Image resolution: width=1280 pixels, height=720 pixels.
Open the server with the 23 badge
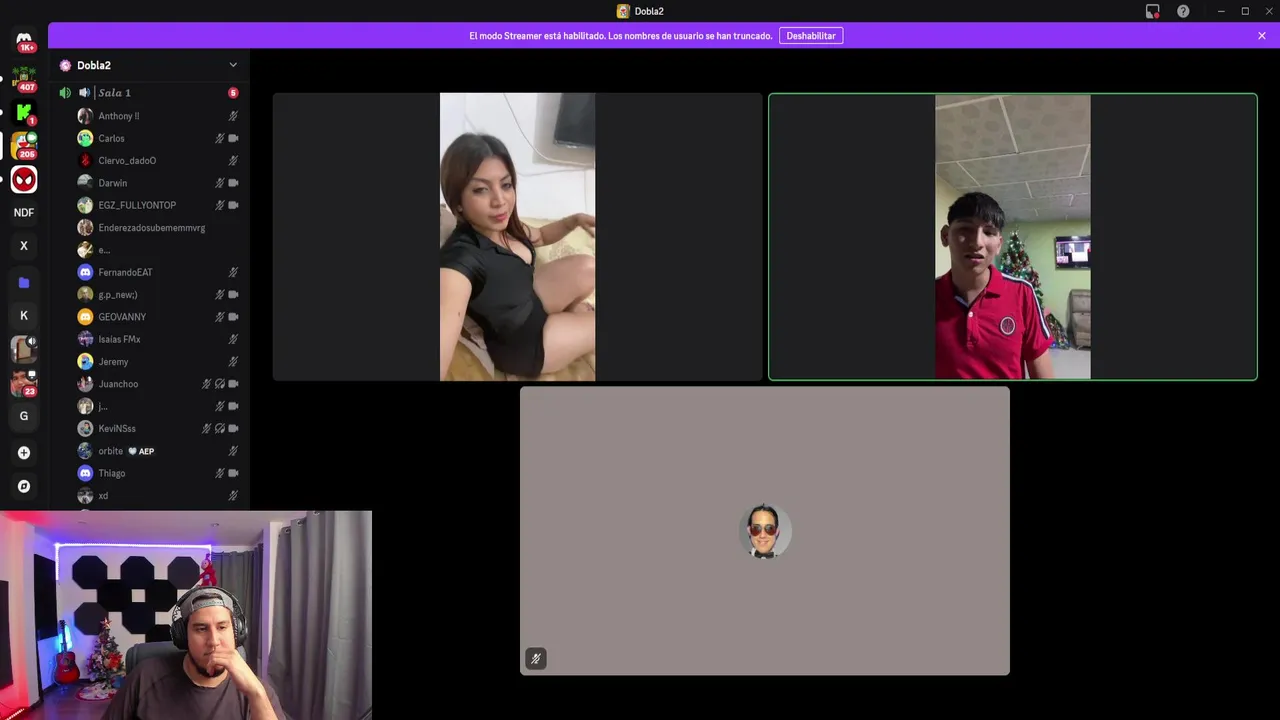[24, 383]
